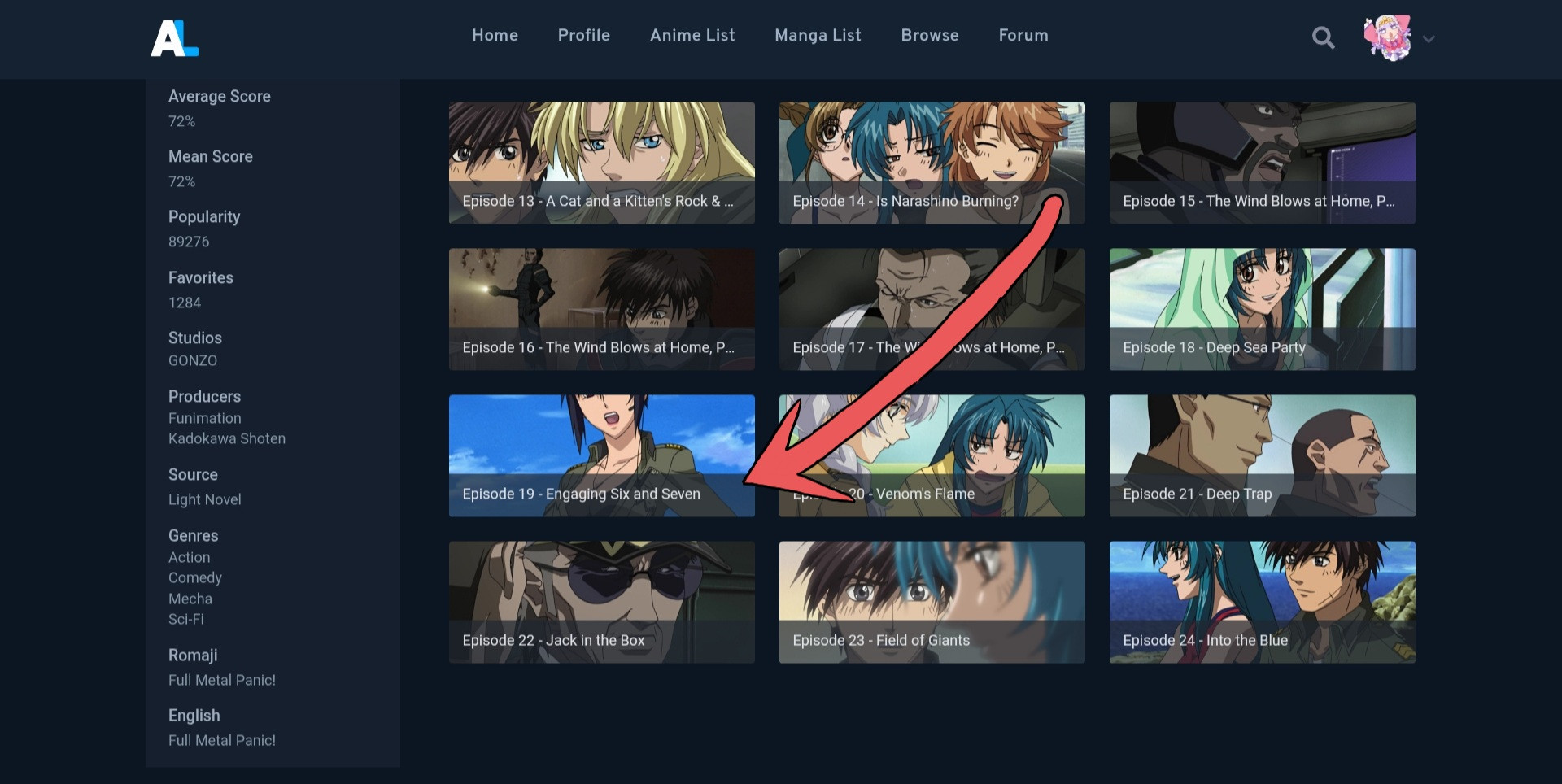Open Episode 16 The Wind Blows at Home
Image resolution: width=1562 pixels, height=784 pixels.
coord(602,309)
